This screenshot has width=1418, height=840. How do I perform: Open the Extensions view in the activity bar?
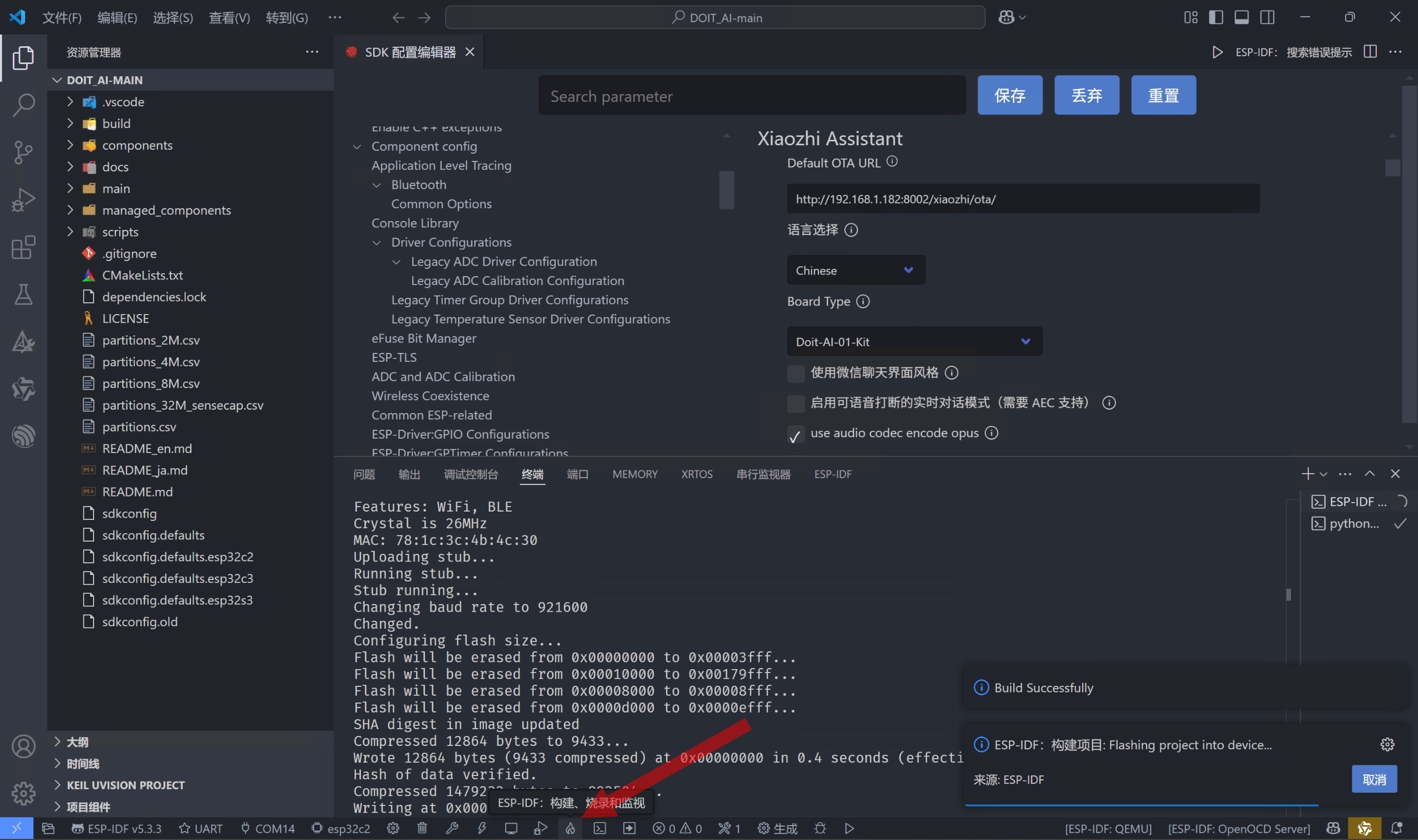click(x=23, y=247)
